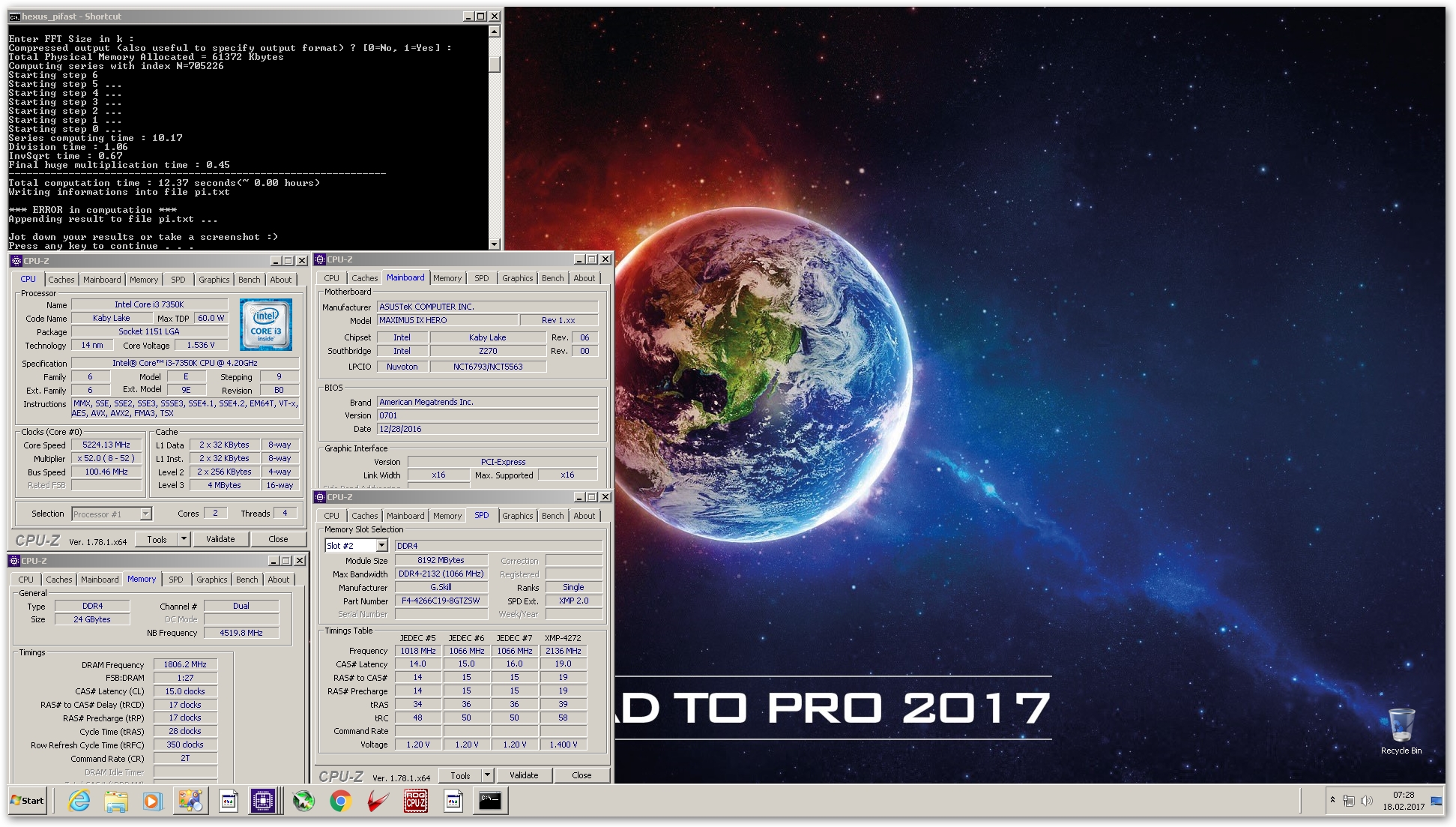Image resolution: width=1456 pixels, height=827 pixels.
Task: Open Google Chrome from the taskbar
Action: click(x=341, y=801)
